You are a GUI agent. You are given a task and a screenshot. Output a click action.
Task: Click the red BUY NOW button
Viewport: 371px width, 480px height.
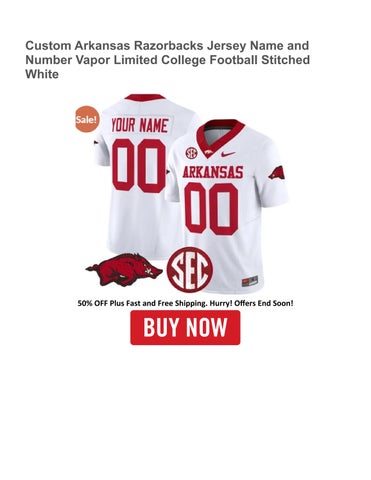185,327
